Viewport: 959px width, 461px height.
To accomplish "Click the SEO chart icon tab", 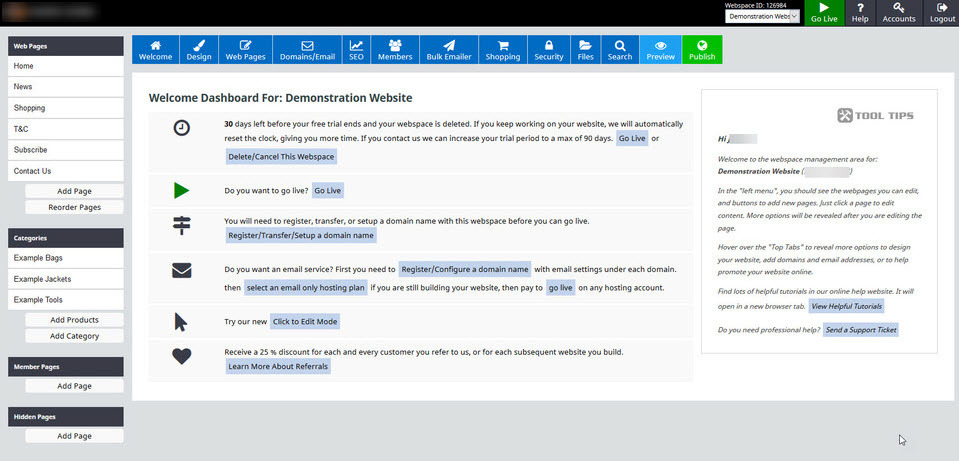I will click(356, 50).
